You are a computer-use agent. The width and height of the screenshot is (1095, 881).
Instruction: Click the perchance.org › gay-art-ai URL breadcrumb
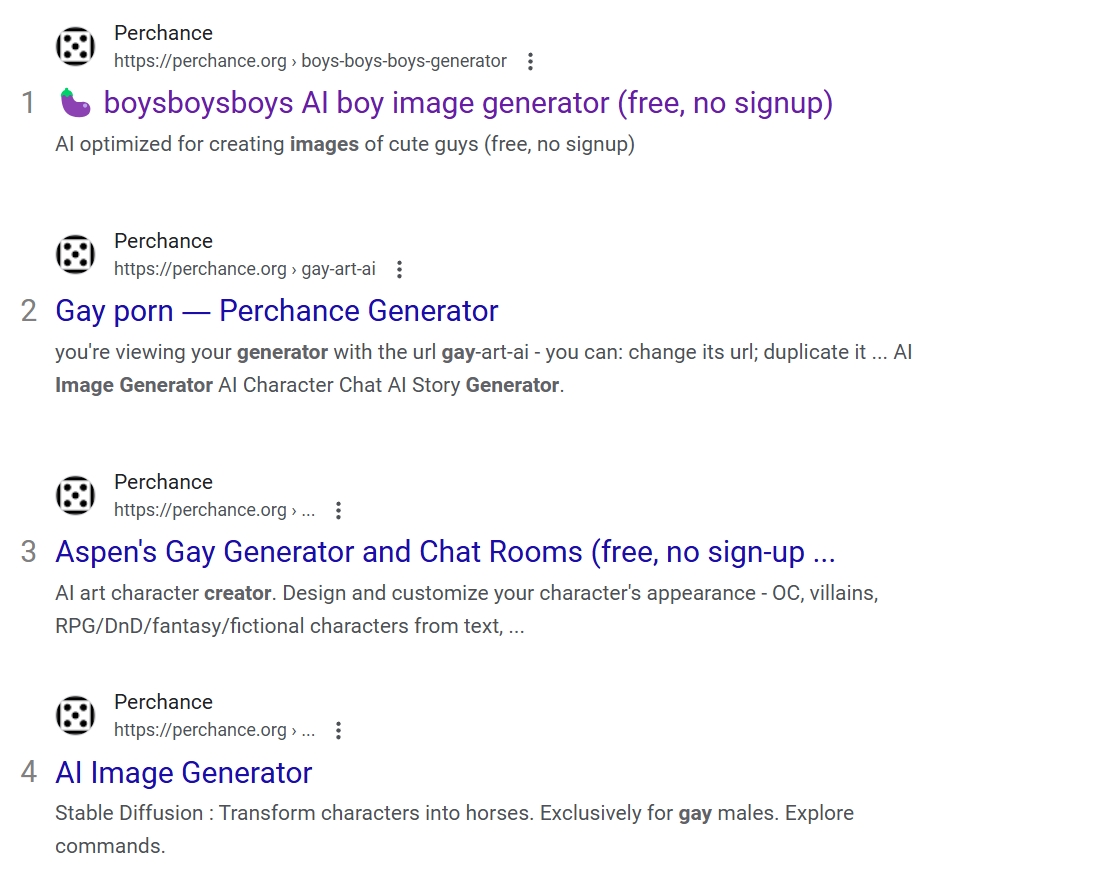[x=244, y=269]
